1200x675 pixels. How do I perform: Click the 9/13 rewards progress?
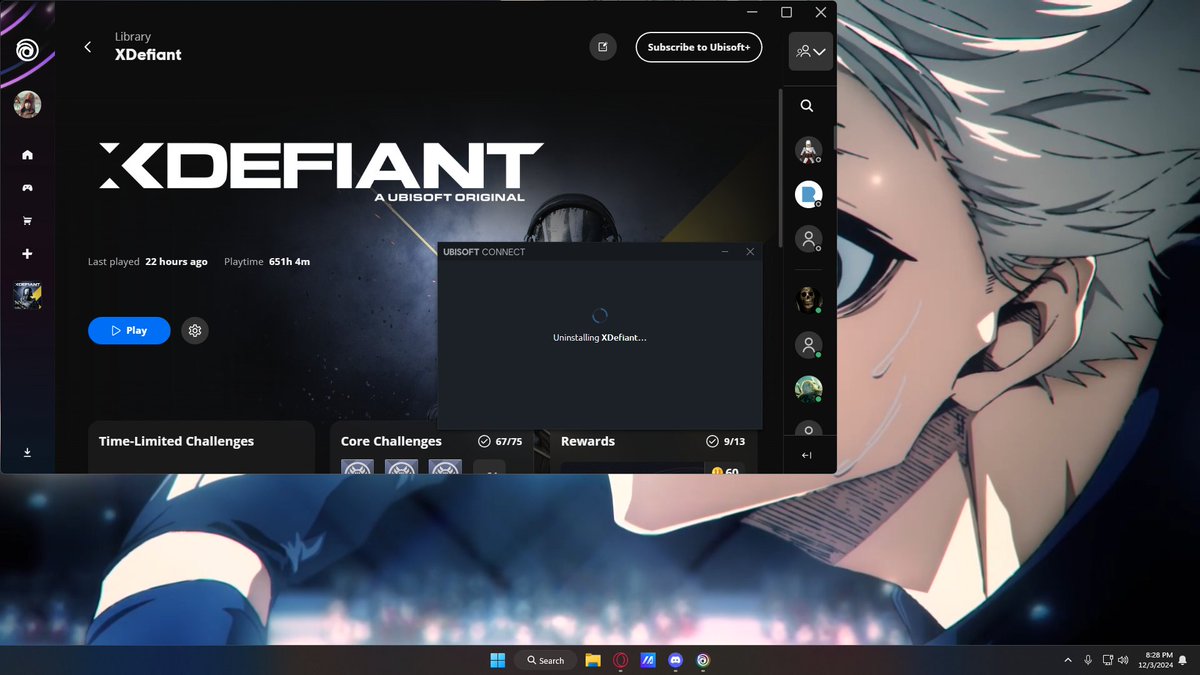click(726, 441)
